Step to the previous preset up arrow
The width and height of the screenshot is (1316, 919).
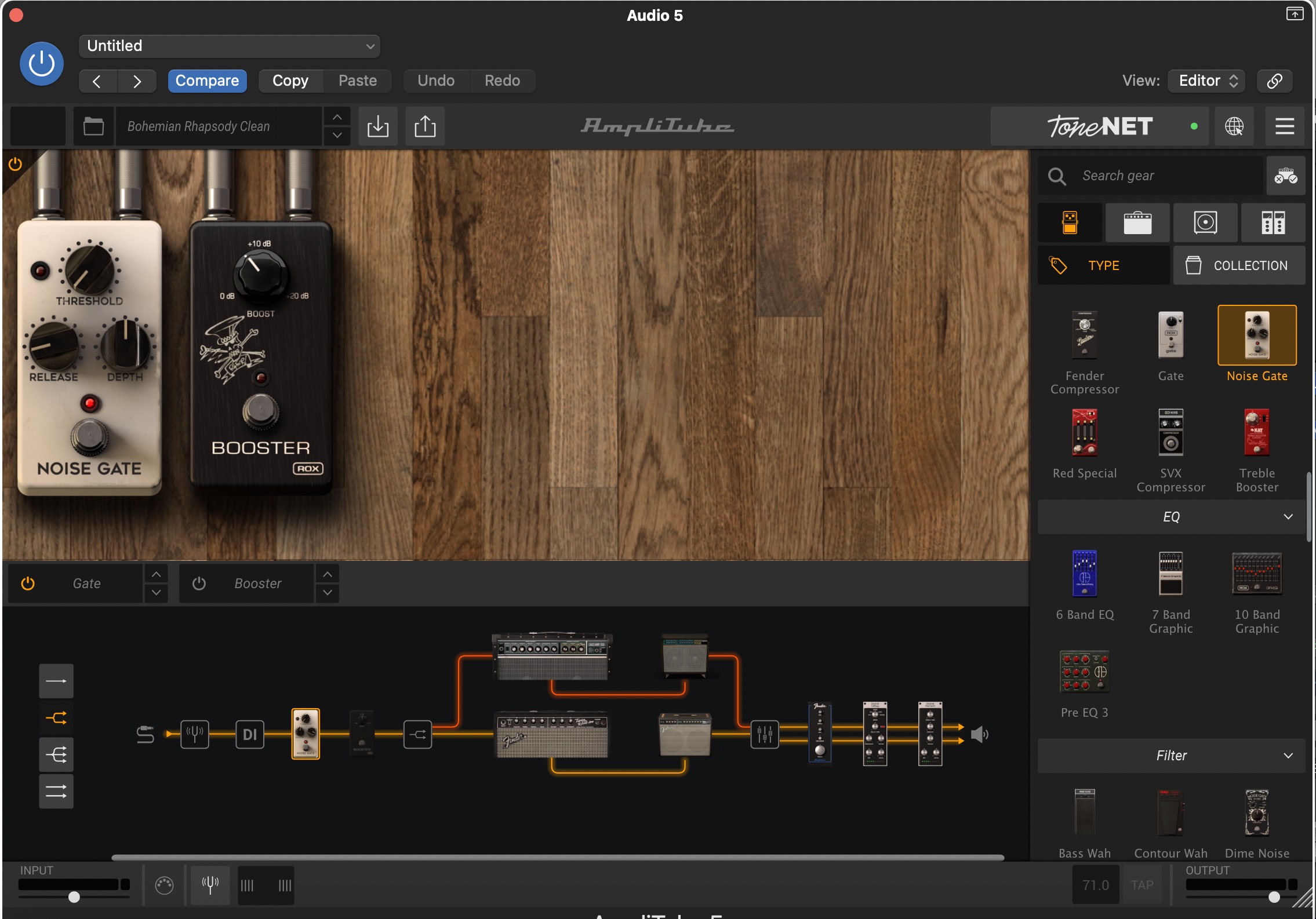tap(337, 117)
